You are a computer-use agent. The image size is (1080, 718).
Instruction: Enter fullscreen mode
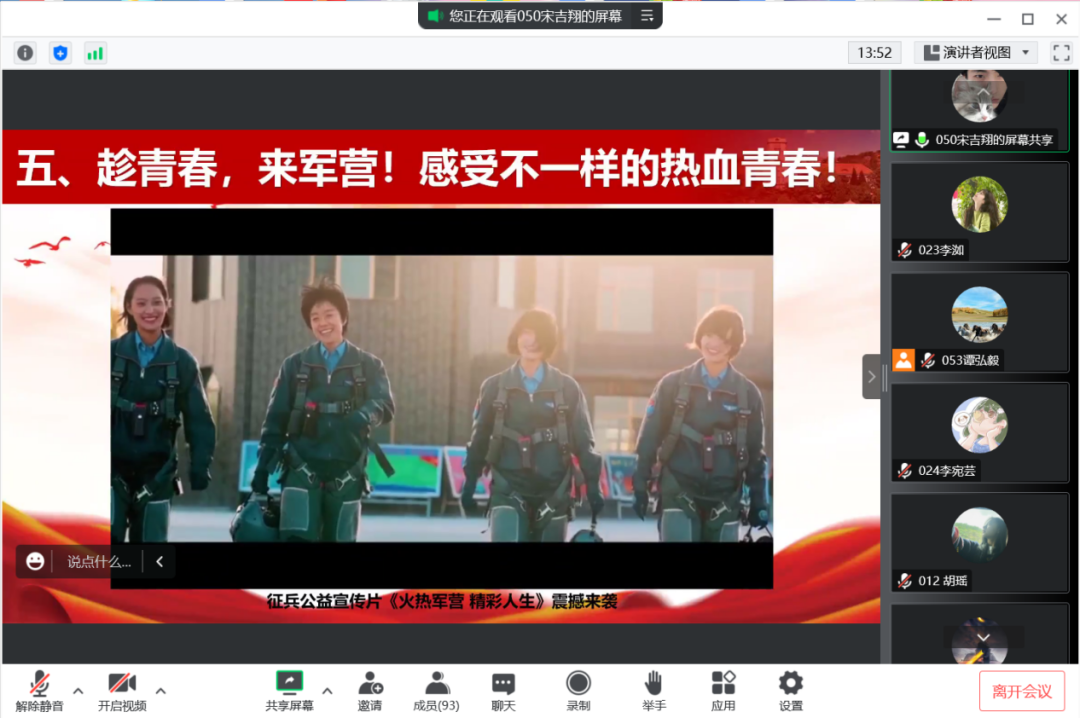pyautogui.click(x=1061, y=53)
